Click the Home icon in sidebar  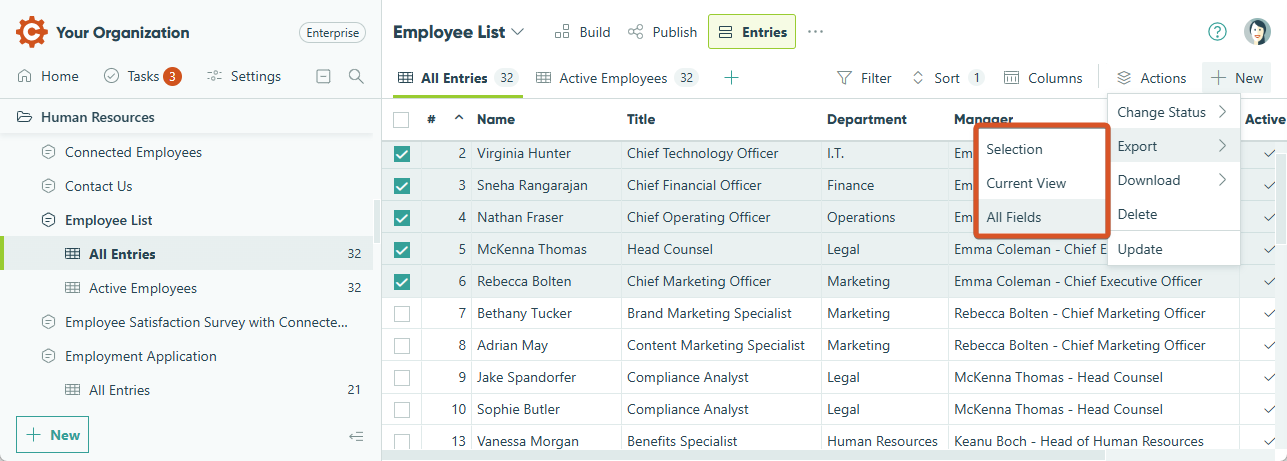25,76
